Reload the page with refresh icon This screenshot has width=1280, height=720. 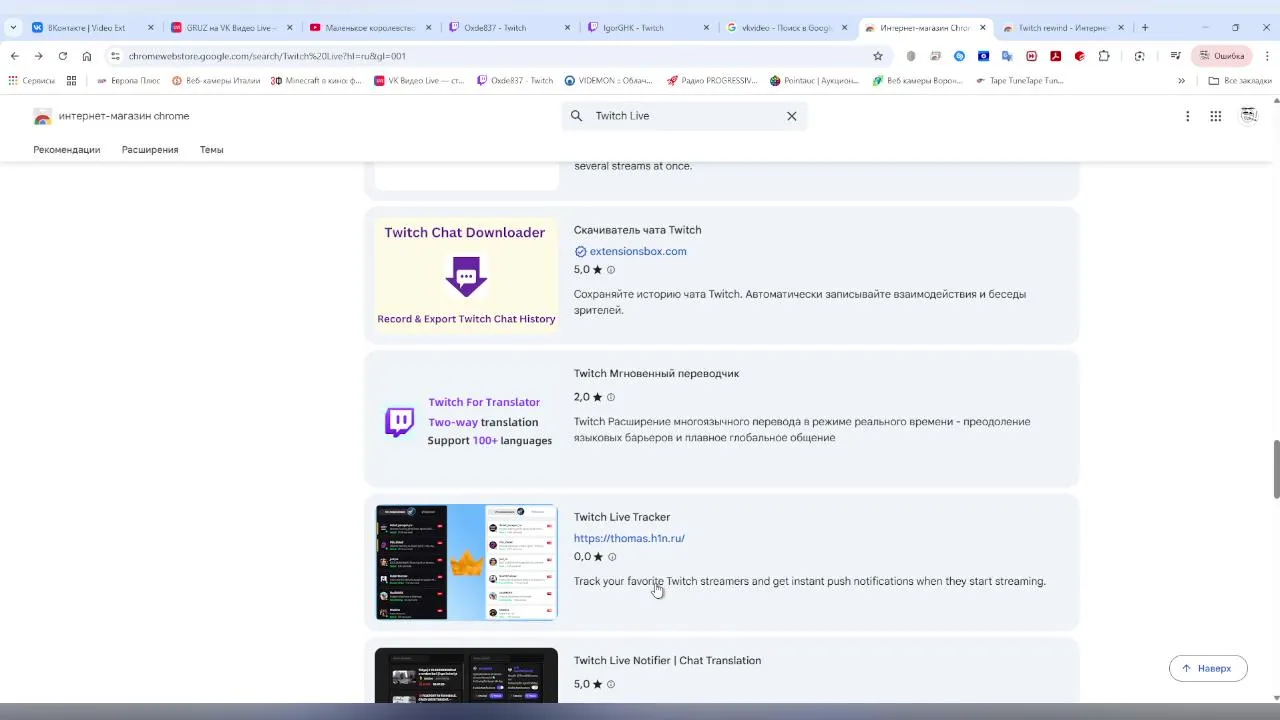click(x=62, y=56)
